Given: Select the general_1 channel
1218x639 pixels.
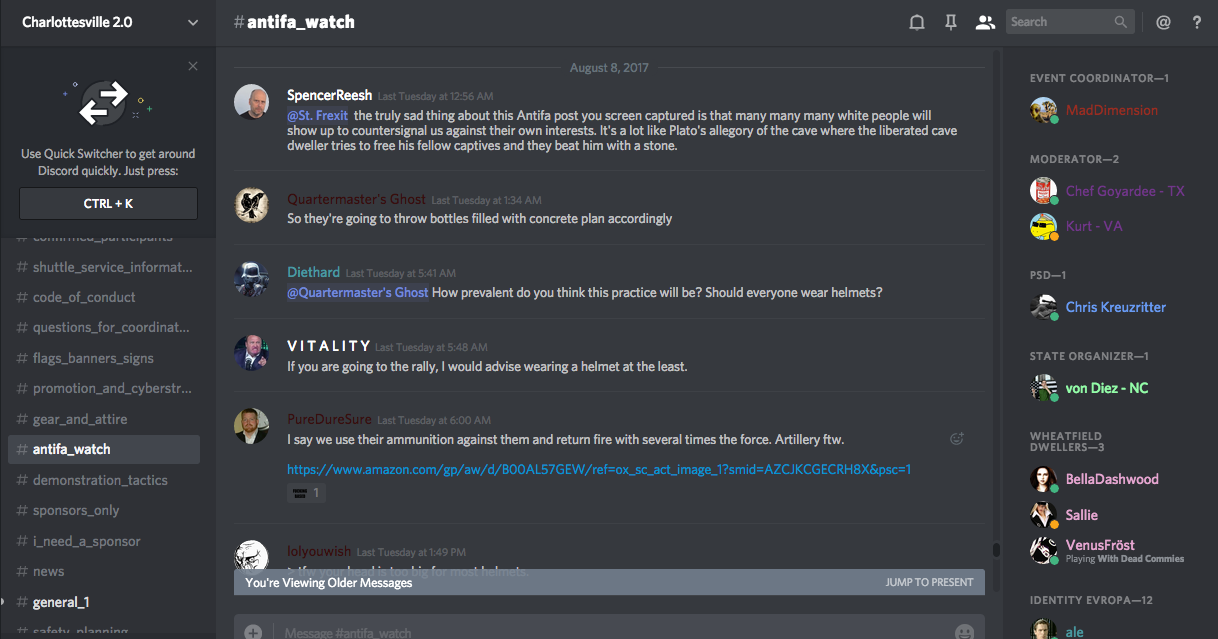Looking at the screenshot, I should pyautogui.click(x=61, y=602).
